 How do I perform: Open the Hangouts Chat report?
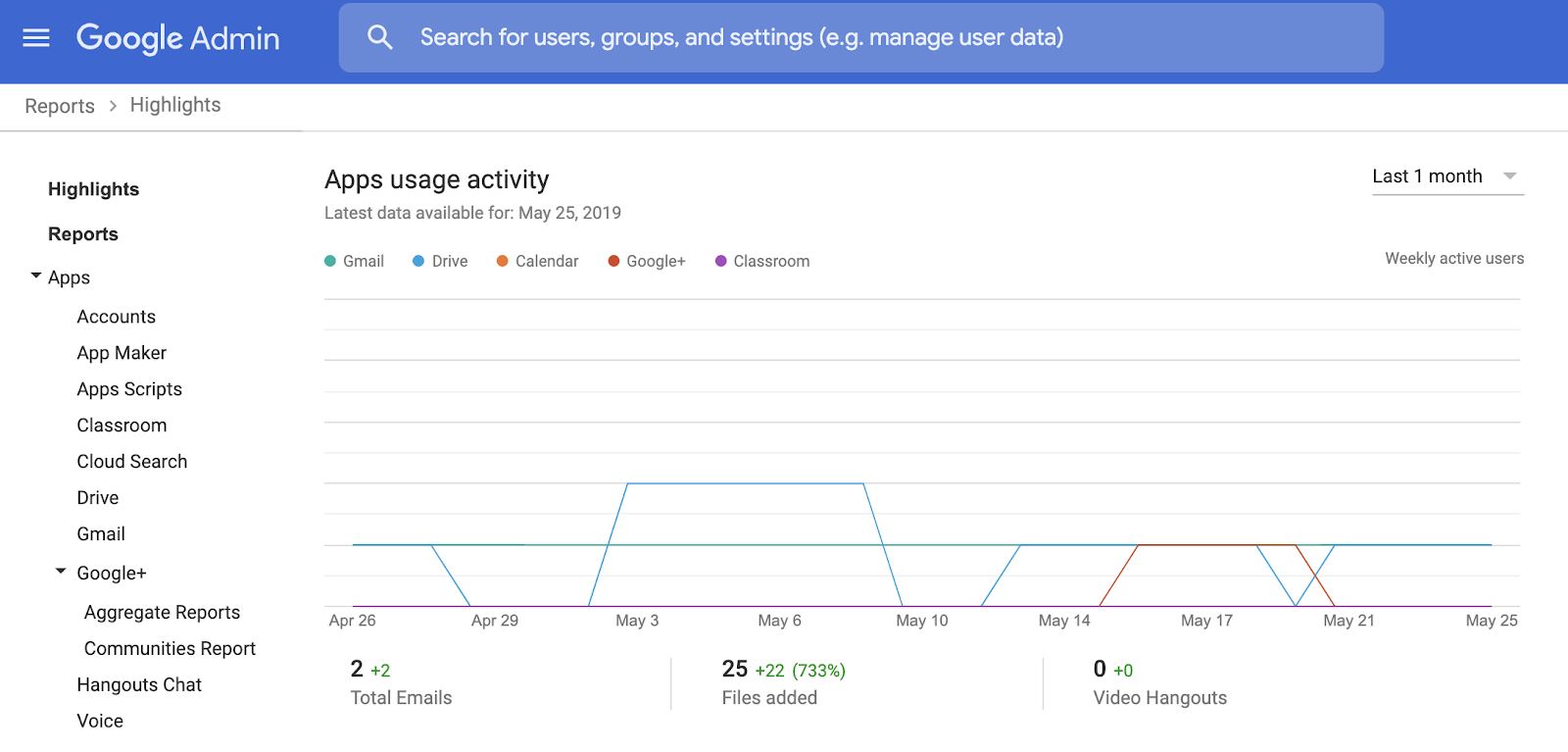pos(139,685)
